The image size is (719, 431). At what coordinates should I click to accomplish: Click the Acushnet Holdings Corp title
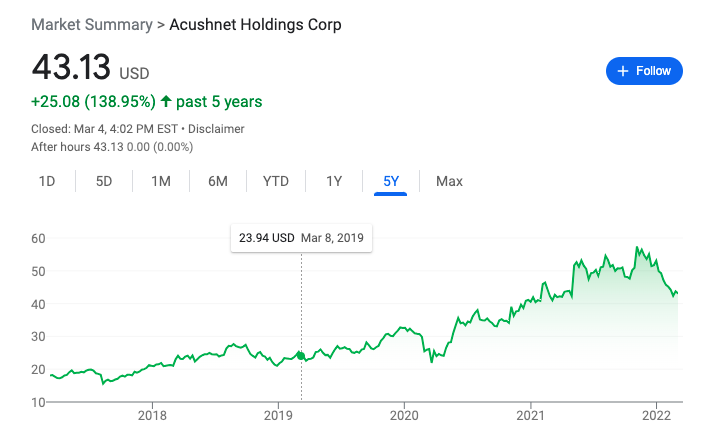256,24
